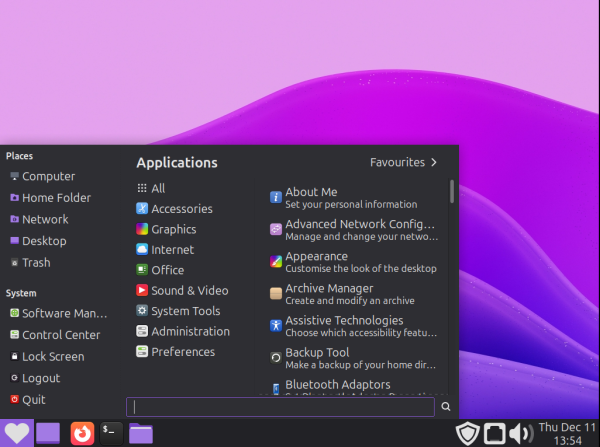The image size is (600, 447).
Task: Click the Appearance paintbrush icon
Action: pos(276,262)
